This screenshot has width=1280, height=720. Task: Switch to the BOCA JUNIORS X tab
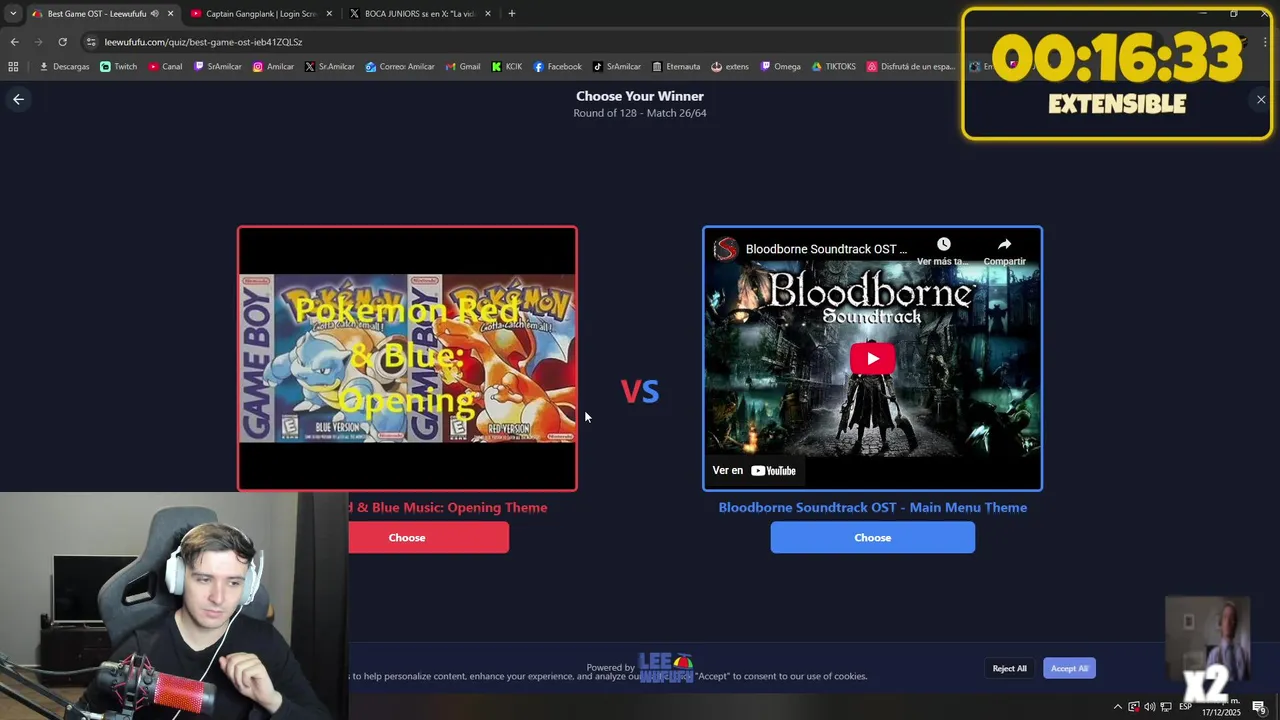tap(420, 14)
